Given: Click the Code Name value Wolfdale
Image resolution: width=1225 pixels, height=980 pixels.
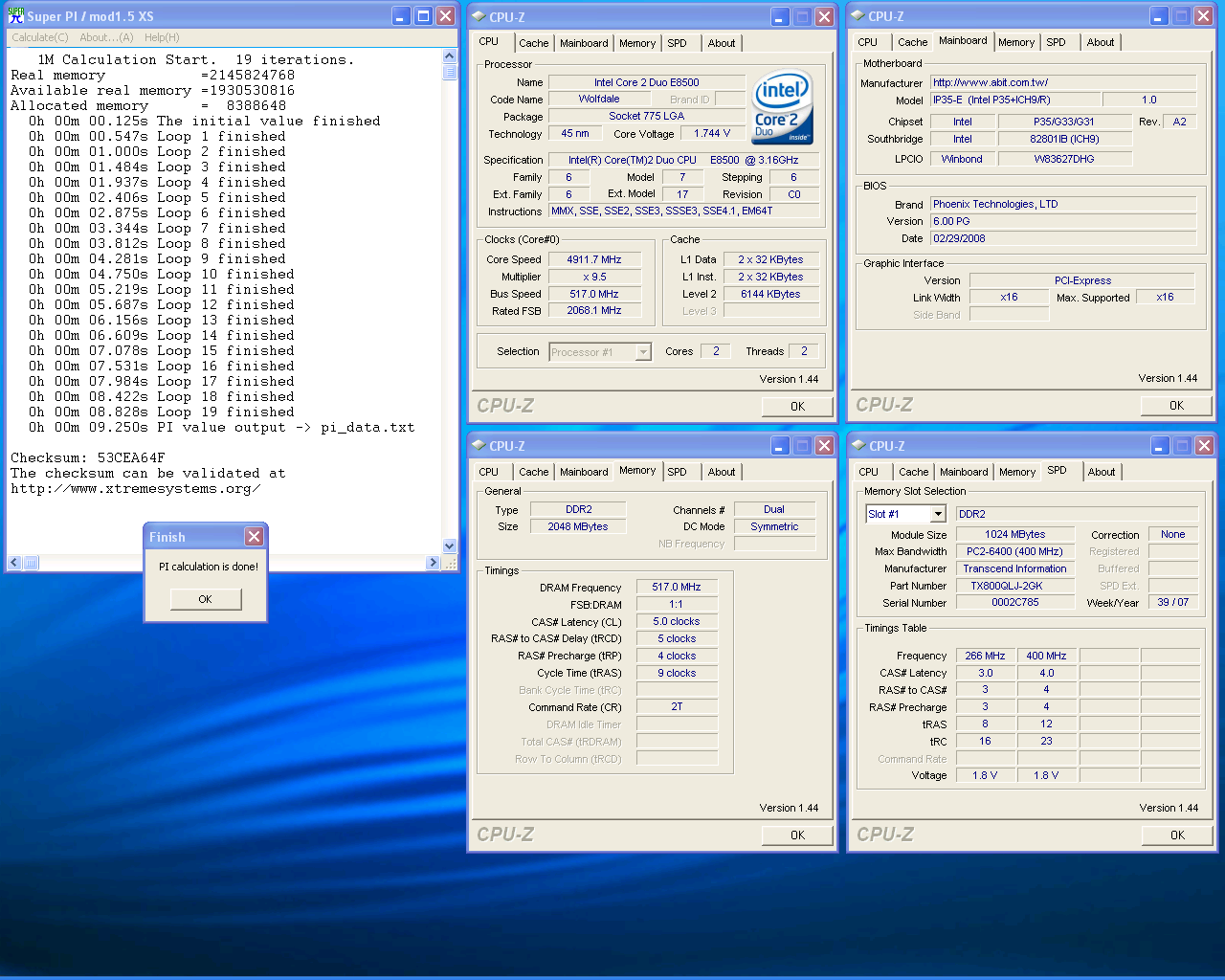Looking at the screenshot, I should (x=599, y=99).
